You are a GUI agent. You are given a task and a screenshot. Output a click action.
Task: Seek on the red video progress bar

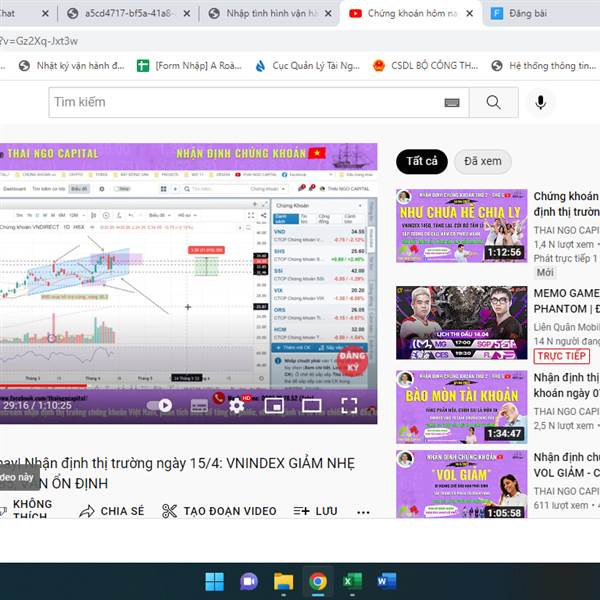tap(43, 386)
